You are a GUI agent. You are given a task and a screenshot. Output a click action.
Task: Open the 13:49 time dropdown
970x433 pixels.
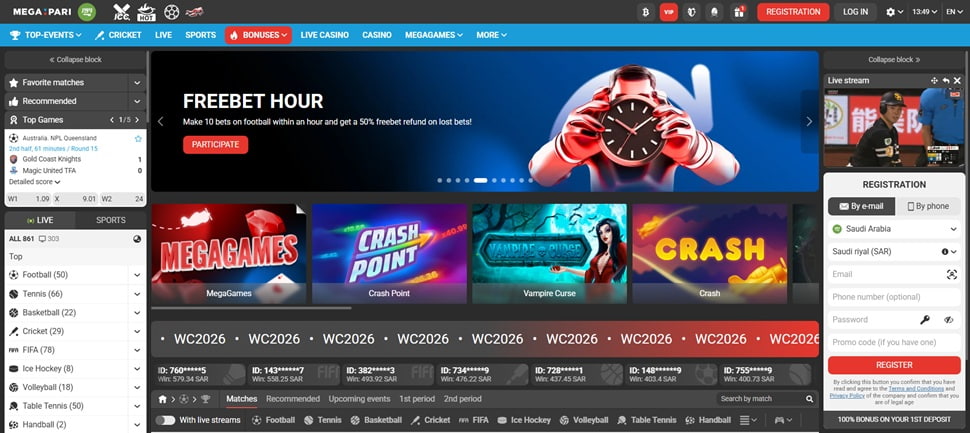click(925, 12)
